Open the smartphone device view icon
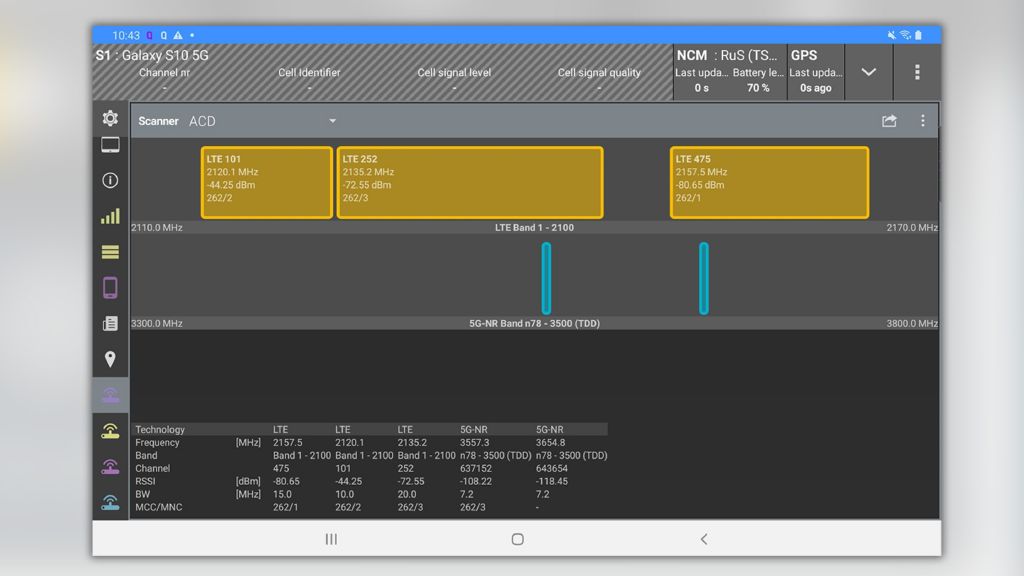This screenshot has width=1024, height=576. [x=110, y=287]
